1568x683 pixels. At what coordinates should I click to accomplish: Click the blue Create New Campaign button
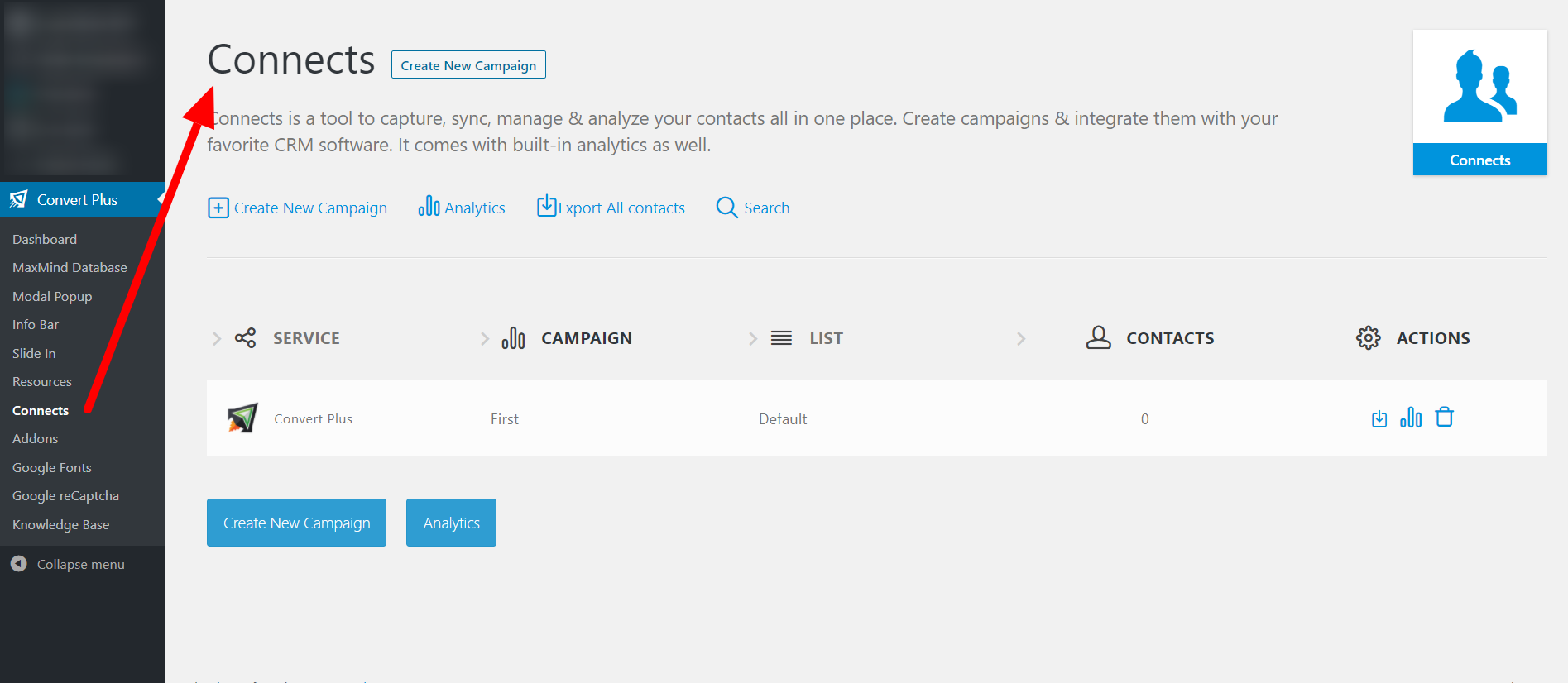(296, 523)
